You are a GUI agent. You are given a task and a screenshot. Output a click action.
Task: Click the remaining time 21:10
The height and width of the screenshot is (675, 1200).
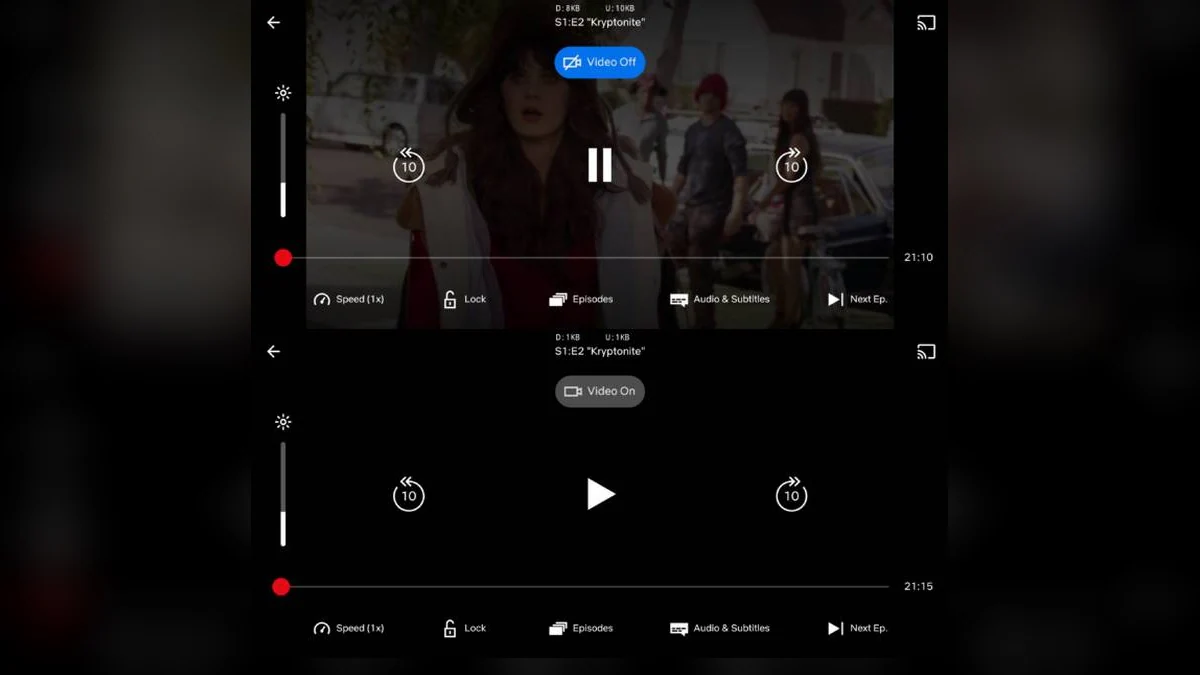click(x=918, y=257)
